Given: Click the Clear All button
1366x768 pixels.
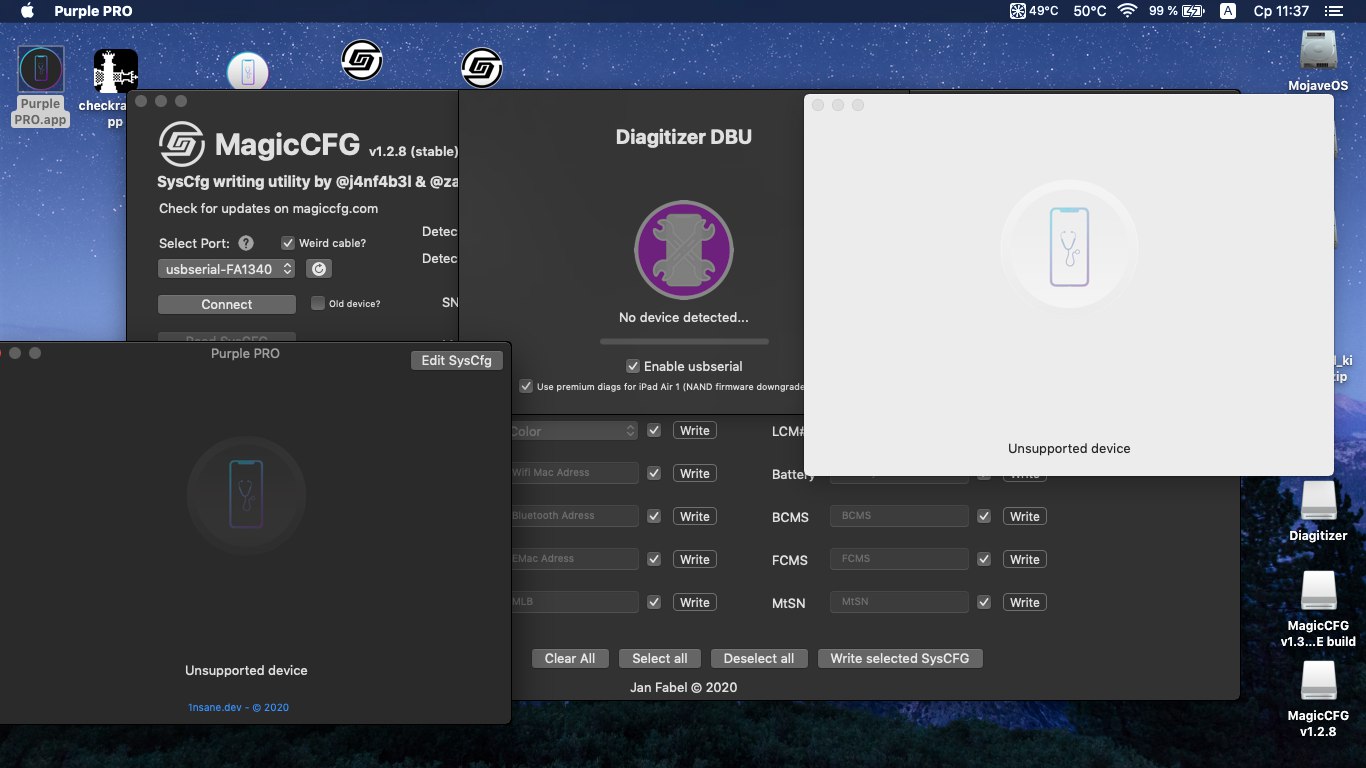Looking at the screenshot, I should 570,658.
